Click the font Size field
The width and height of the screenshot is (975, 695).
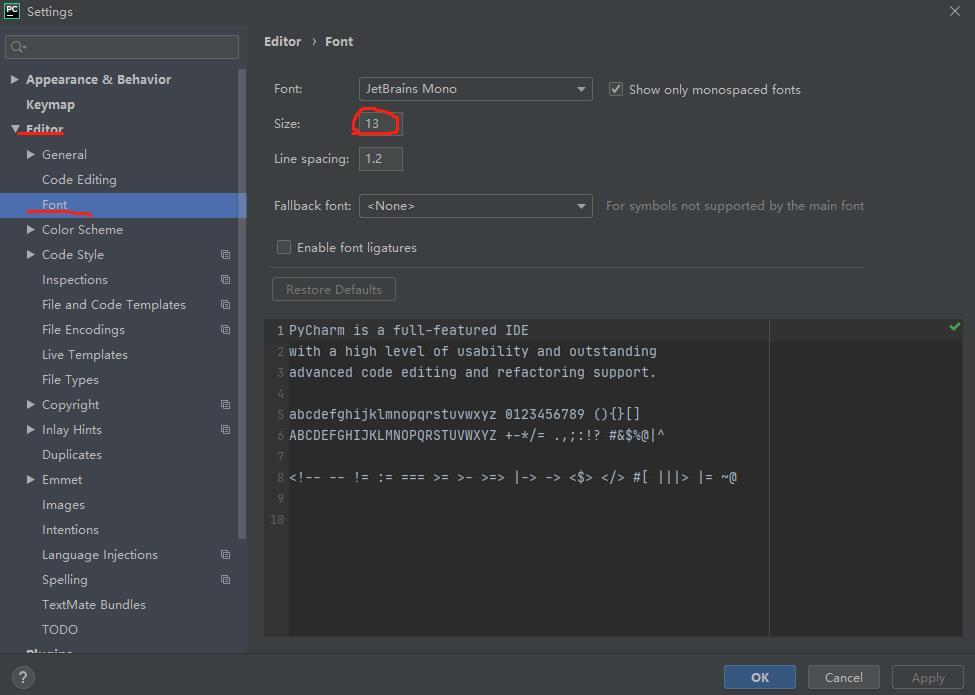point(381,124)
